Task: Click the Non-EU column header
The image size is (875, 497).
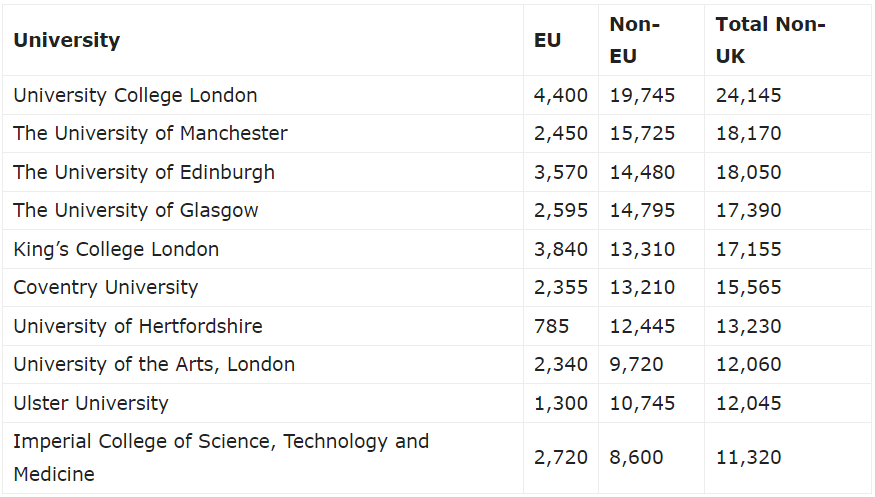Action: [x=634, y=40]
